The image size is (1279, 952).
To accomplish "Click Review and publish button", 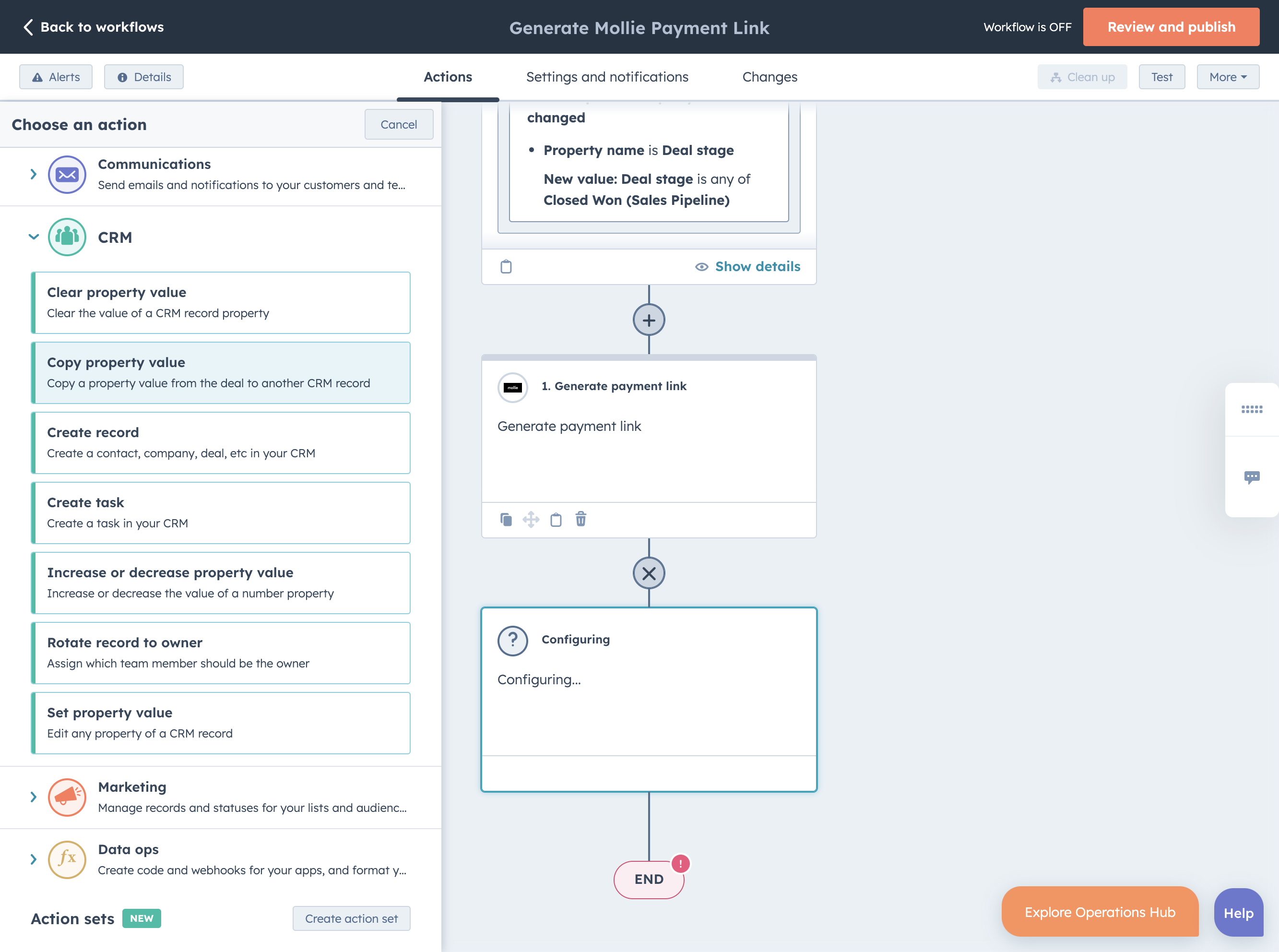I will point(1171,27).
